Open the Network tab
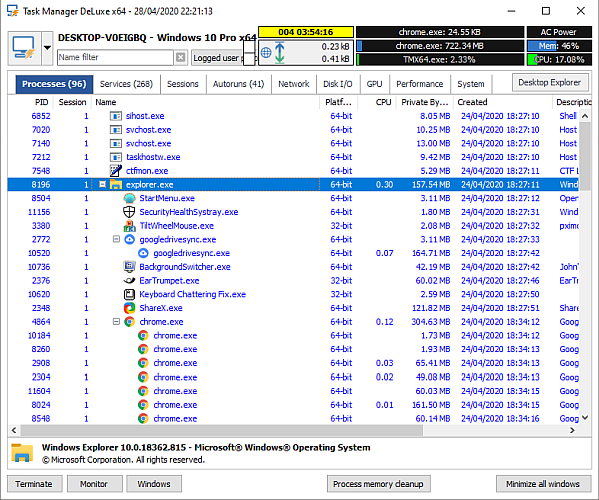Screen dimensions: 599x500 click(293, 84)
